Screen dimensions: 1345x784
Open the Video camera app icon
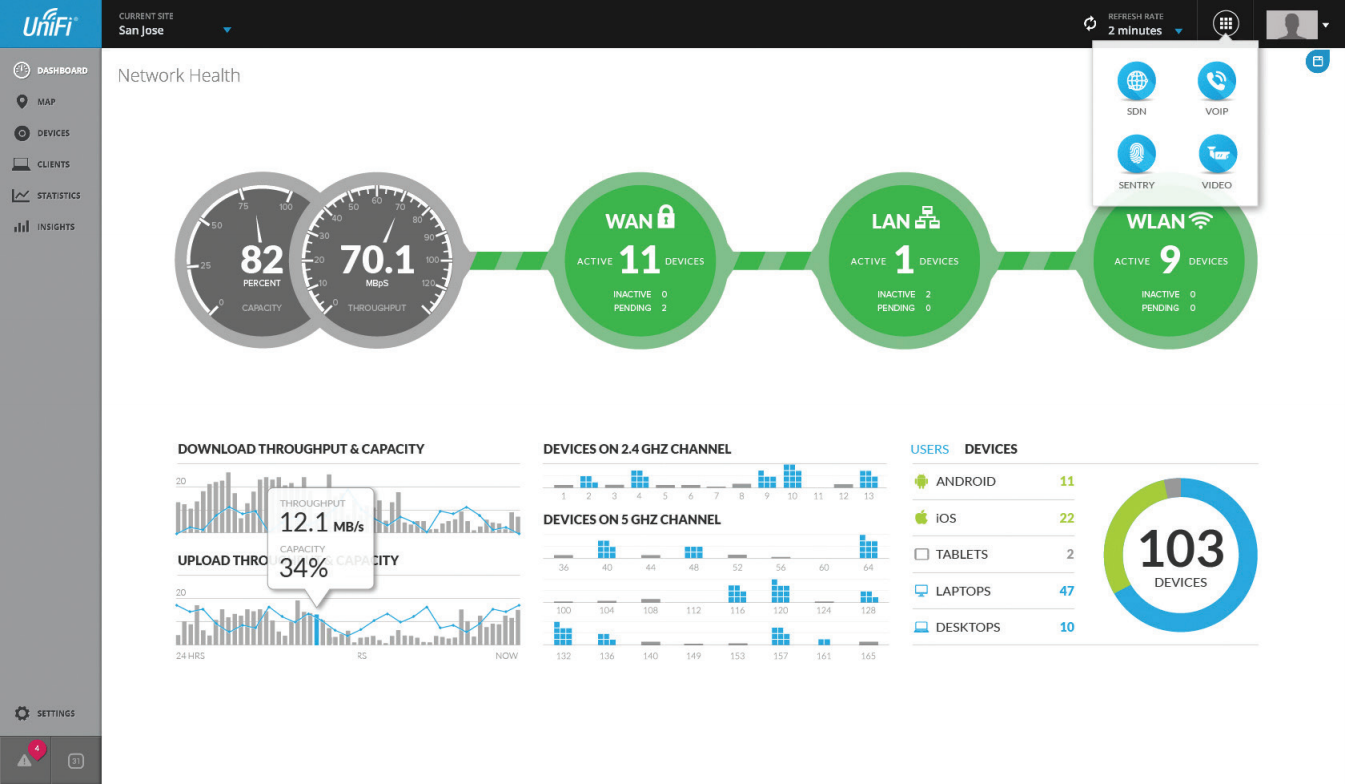click(1217, 155)
